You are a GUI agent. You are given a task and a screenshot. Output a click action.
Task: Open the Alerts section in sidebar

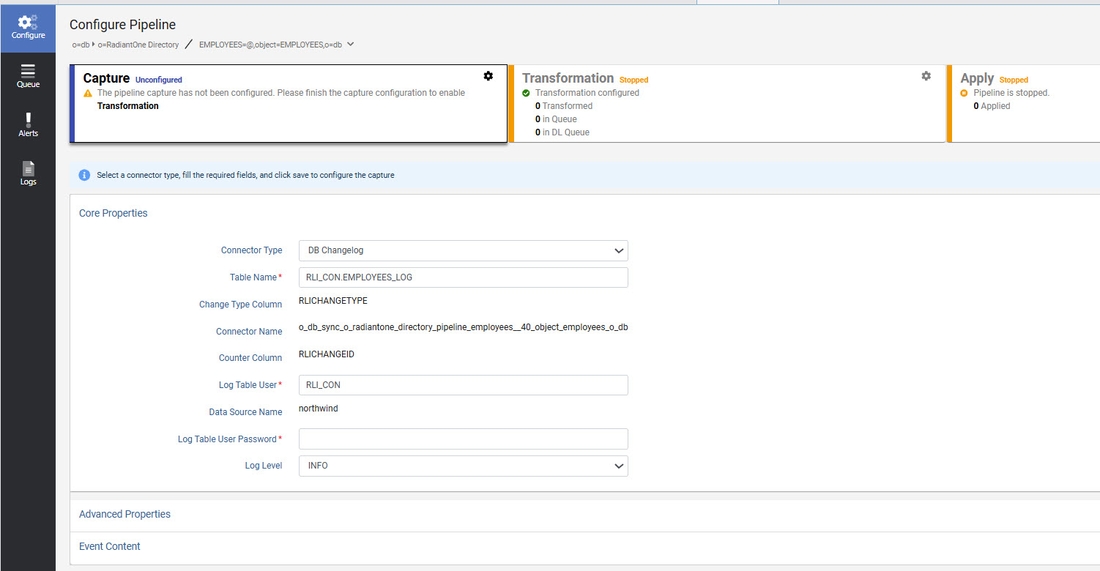point(28,125)
